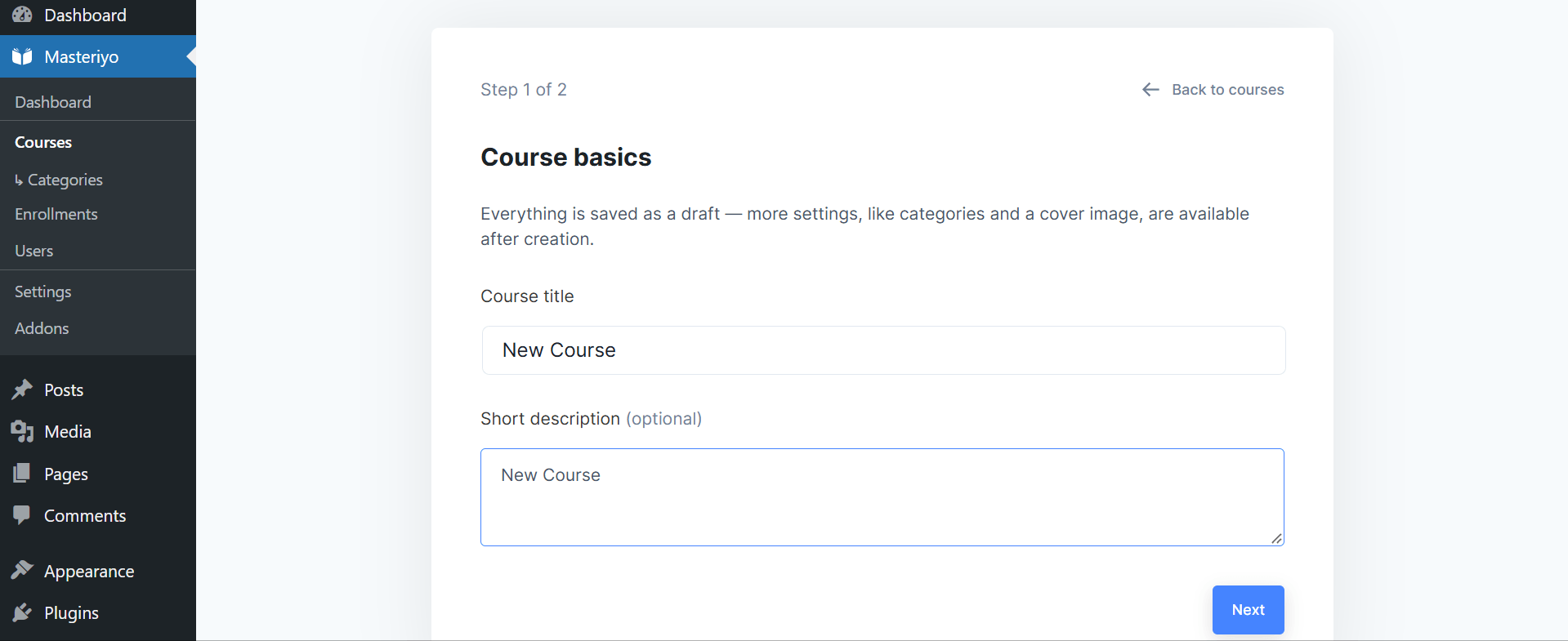Click the 'Everything is saved as a draft' note
This screenshot has height=641, width=1568.
(865, 226)
